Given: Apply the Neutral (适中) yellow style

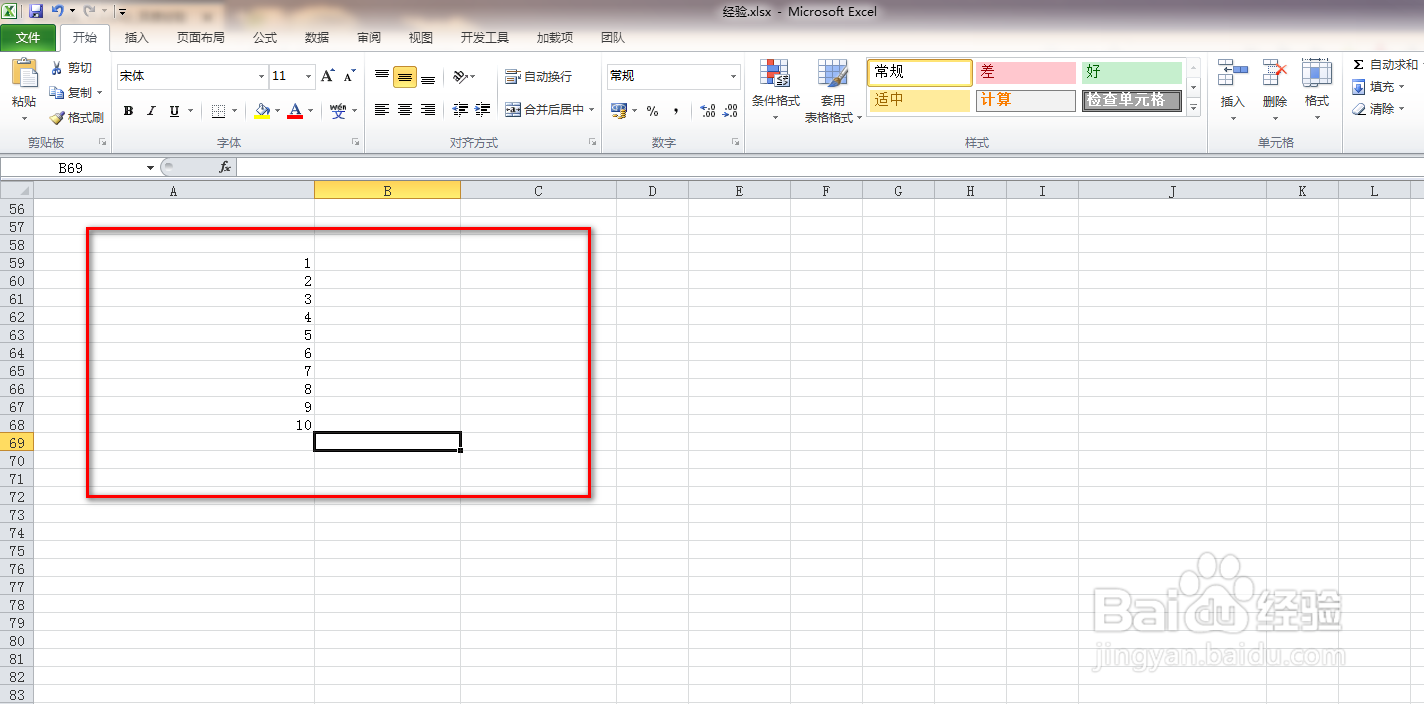Looking at the screenshot, I should [919, 100].
